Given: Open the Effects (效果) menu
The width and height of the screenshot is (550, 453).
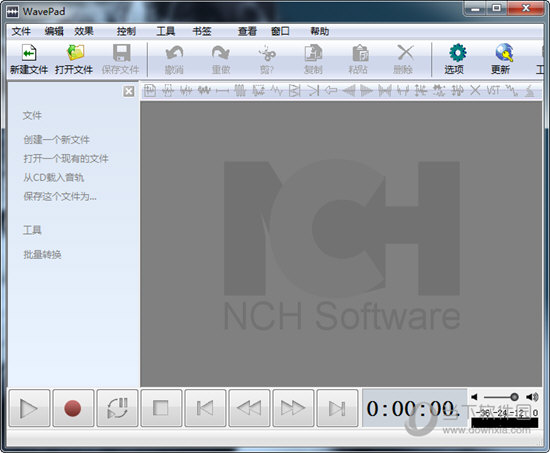Looking at the screenshot, I should tap(84, 32).
